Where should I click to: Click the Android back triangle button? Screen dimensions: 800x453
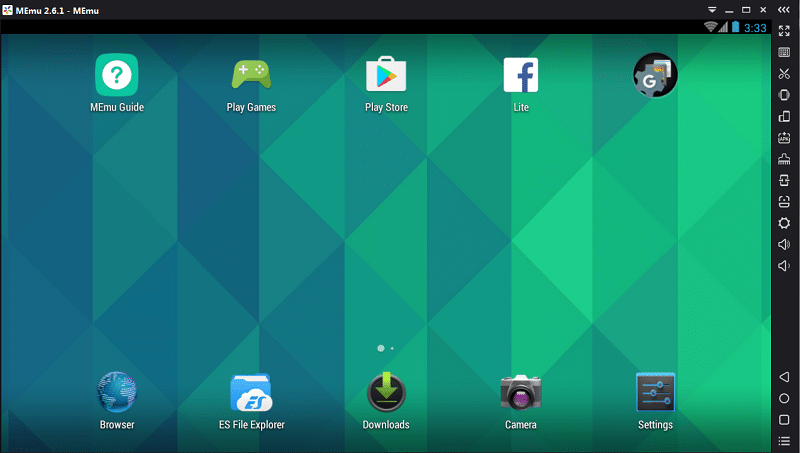pyautogui.click(x=784, y=377)
